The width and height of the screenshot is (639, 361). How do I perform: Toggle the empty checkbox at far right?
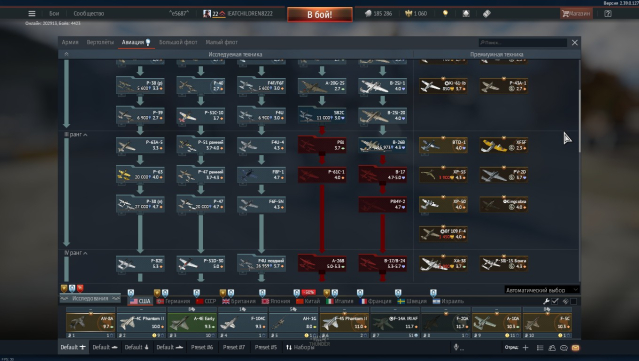[x=573, y=301]
